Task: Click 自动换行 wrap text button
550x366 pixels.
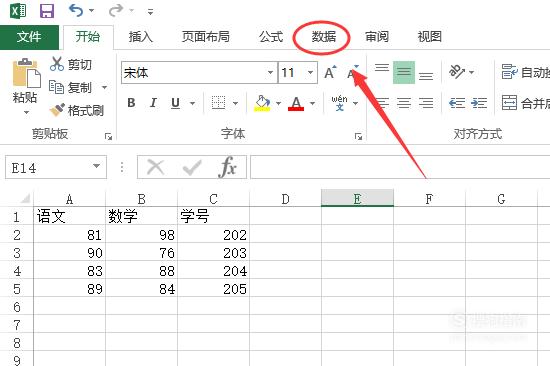Action: [525, 72]
